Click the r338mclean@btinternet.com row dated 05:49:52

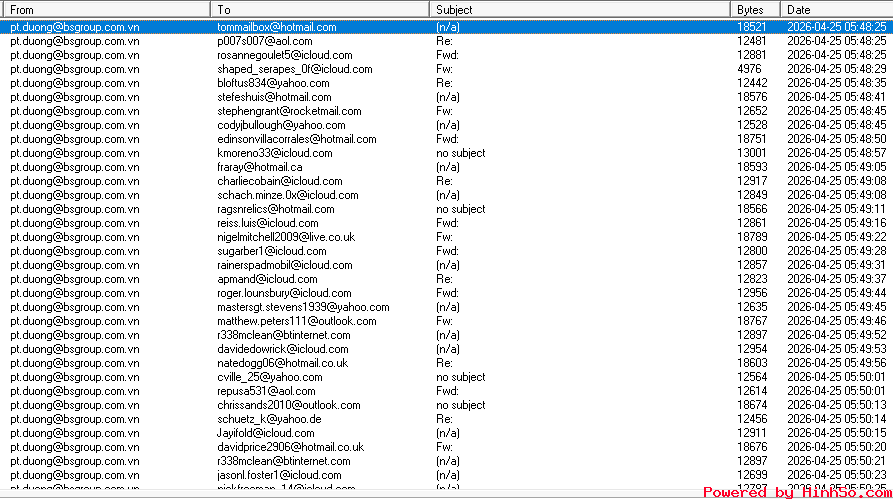tap(446, 335)
